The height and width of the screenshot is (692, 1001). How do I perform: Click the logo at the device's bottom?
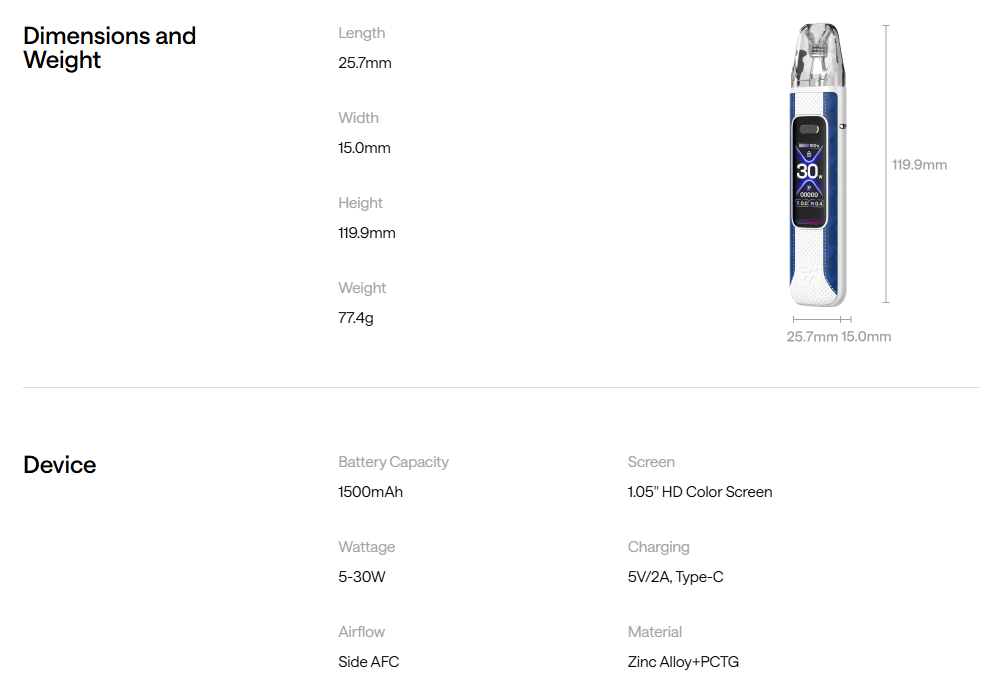pos(808,272)
